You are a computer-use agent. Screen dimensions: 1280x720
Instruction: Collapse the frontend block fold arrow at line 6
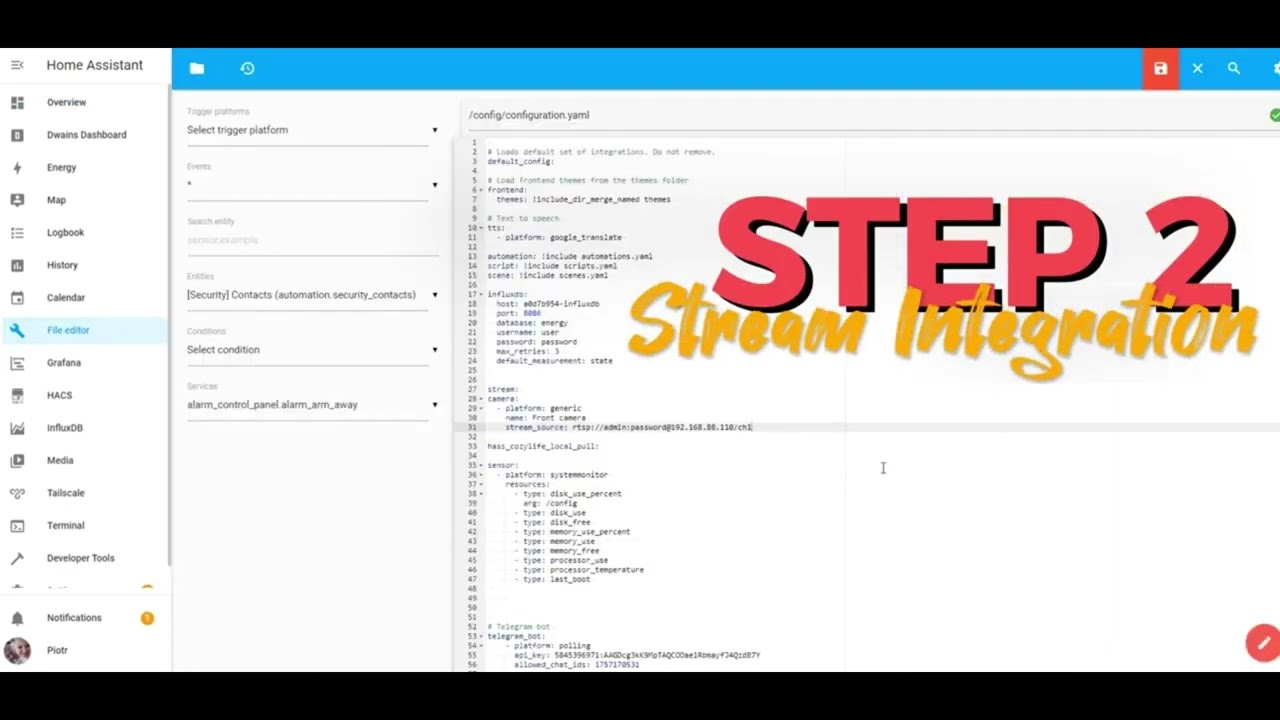click(481, 190)
